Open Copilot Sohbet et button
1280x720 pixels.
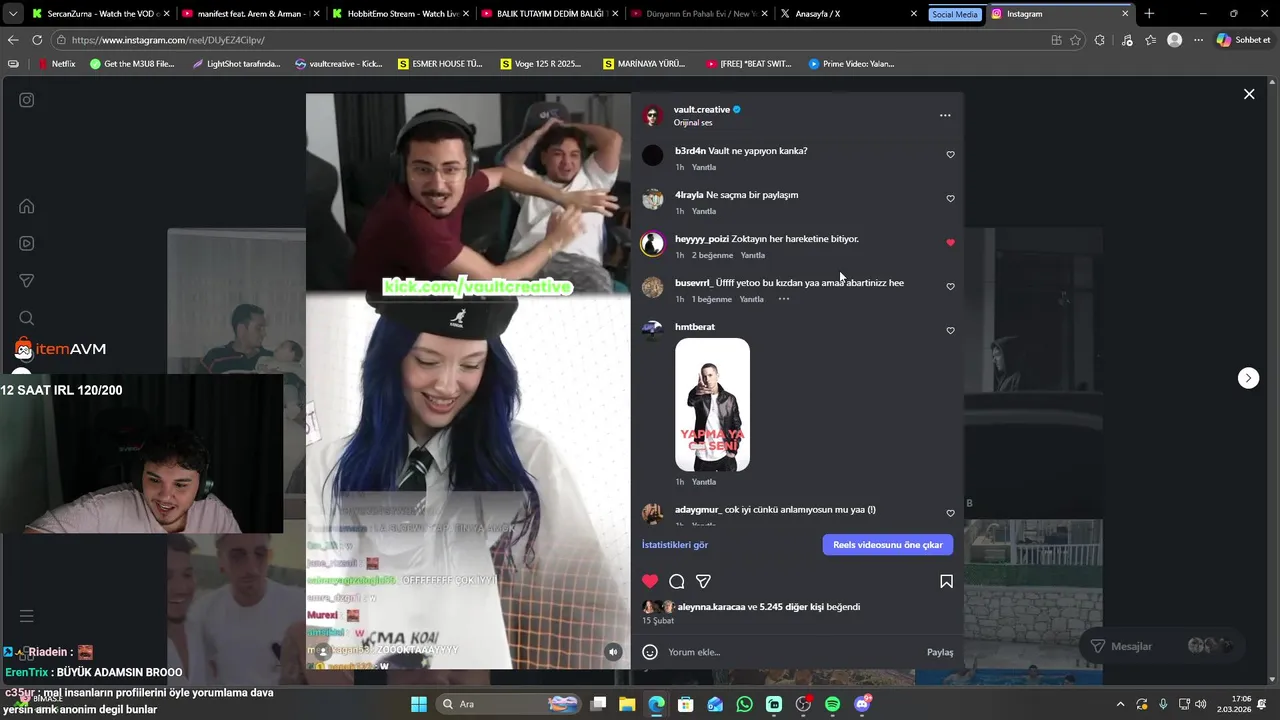(x=1244, y=40)
